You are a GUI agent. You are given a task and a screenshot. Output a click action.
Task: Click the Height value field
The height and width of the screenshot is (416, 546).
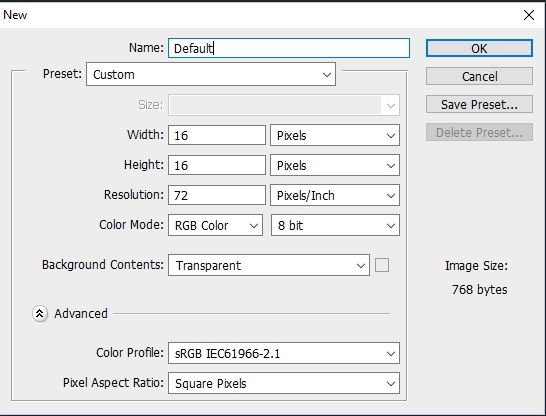point(217,165)
